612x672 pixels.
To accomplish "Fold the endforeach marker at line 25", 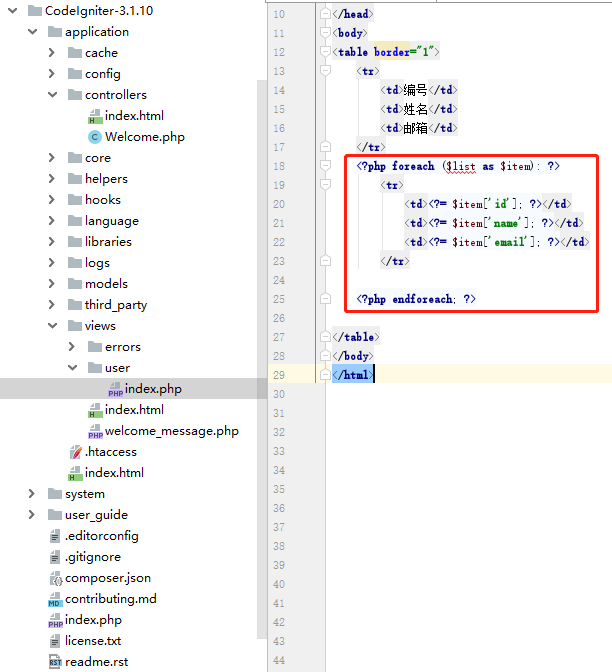I will 325,299.
